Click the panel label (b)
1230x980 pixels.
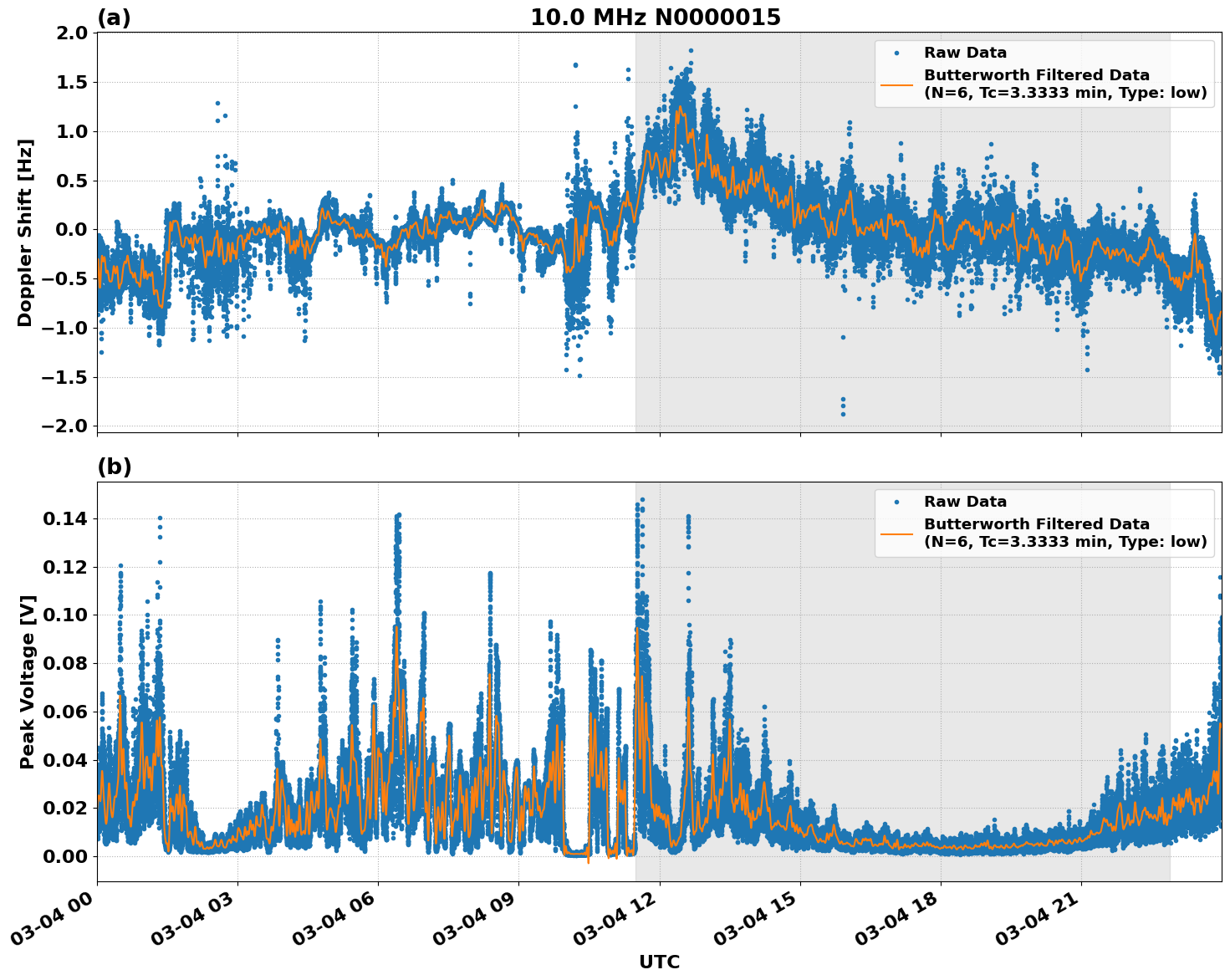[x=115, y=465]
